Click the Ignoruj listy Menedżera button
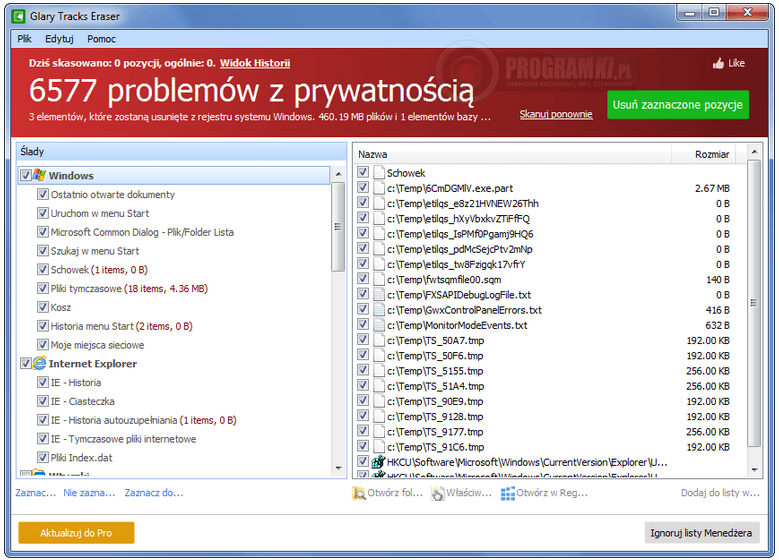Image resolution: width=779 pixels, height=560 pixels. coord(701,533)
